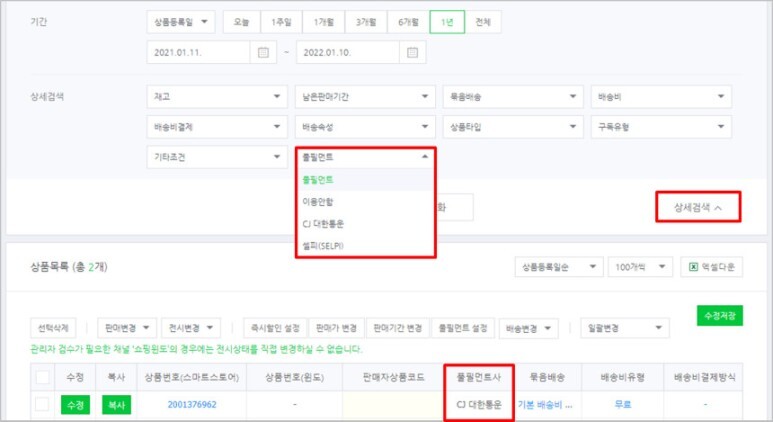Open the 상품타입 filter dropdown
The height and width of the screenshot is (422, 773).
pos(513,127)
